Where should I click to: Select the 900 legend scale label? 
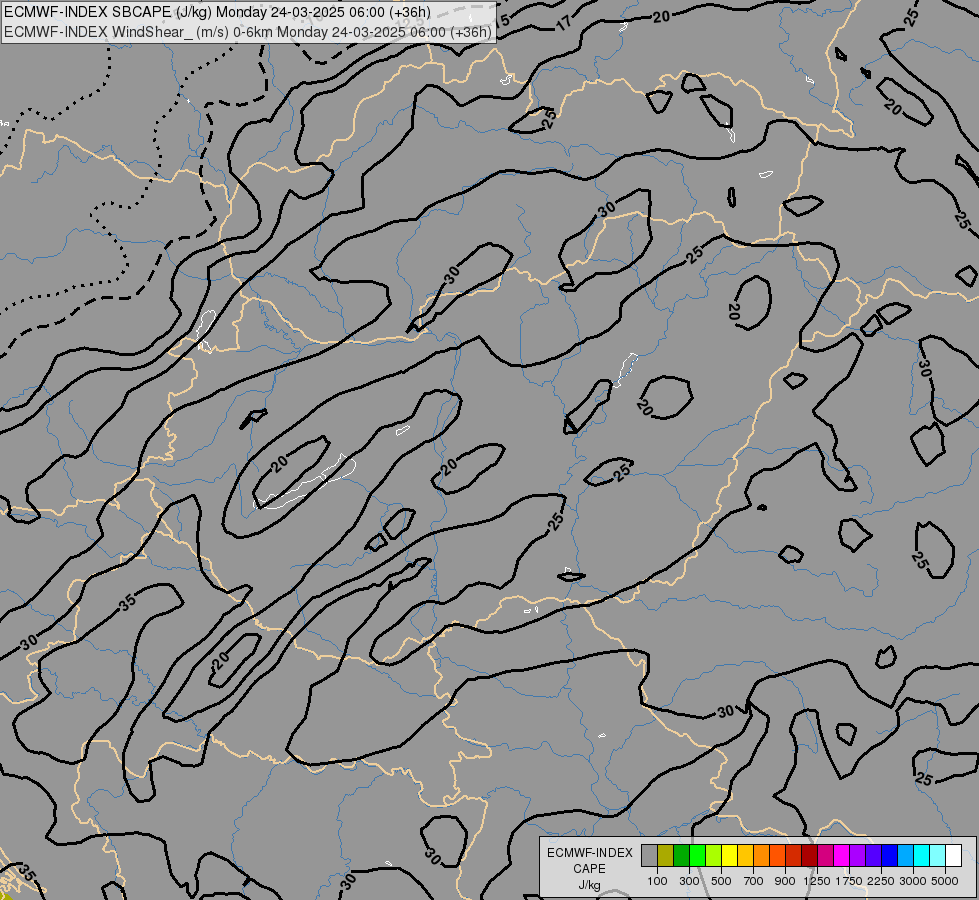[x=785, y=881]
